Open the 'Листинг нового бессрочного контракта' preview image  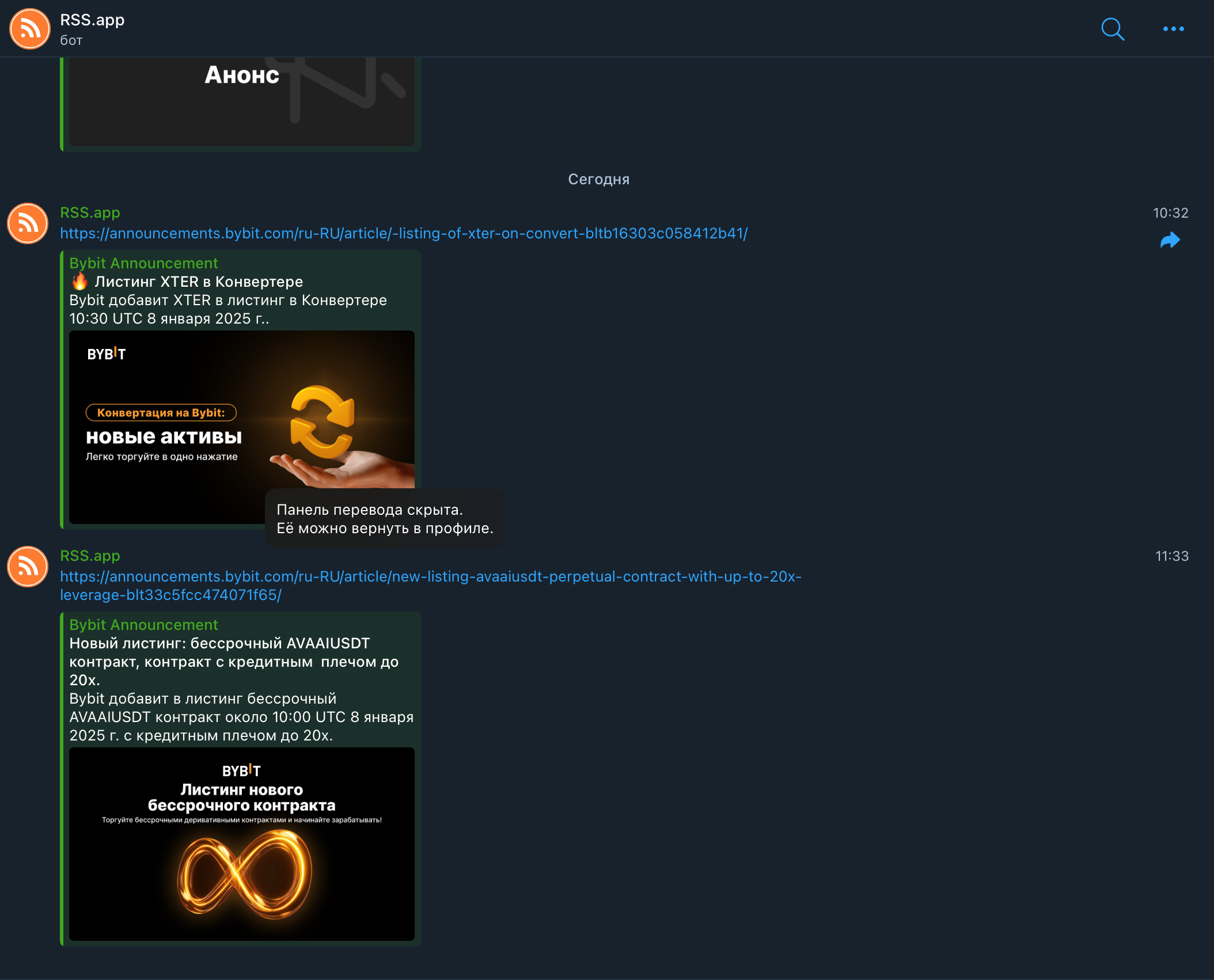pos(242,844)
